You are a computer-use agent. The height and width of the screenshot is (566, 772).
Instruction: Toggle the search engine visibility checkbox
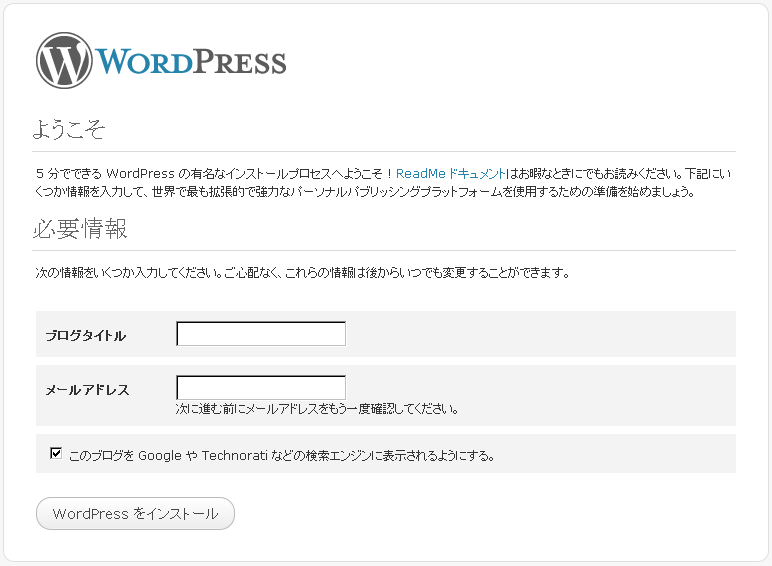point(56,453)
